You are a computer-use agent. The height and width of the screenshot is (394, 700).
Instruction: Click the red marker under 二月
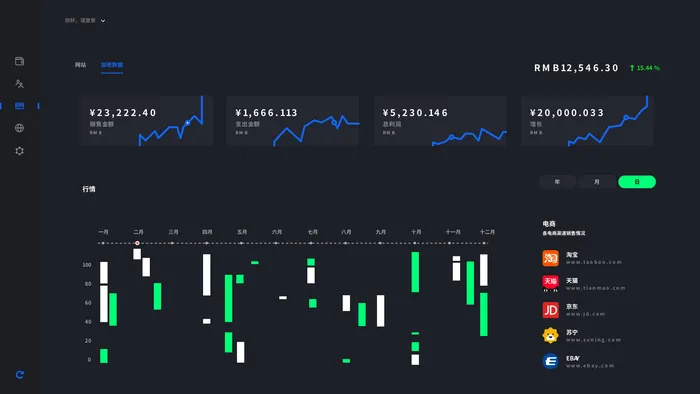pyautogui.click(x=138, y=243)
